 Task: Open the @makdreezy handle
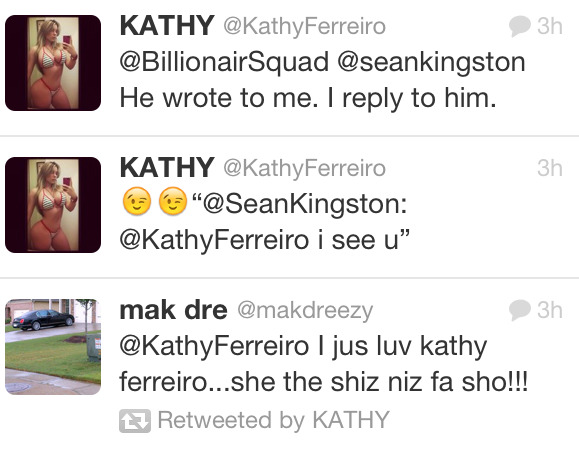[x=305, y=311]
